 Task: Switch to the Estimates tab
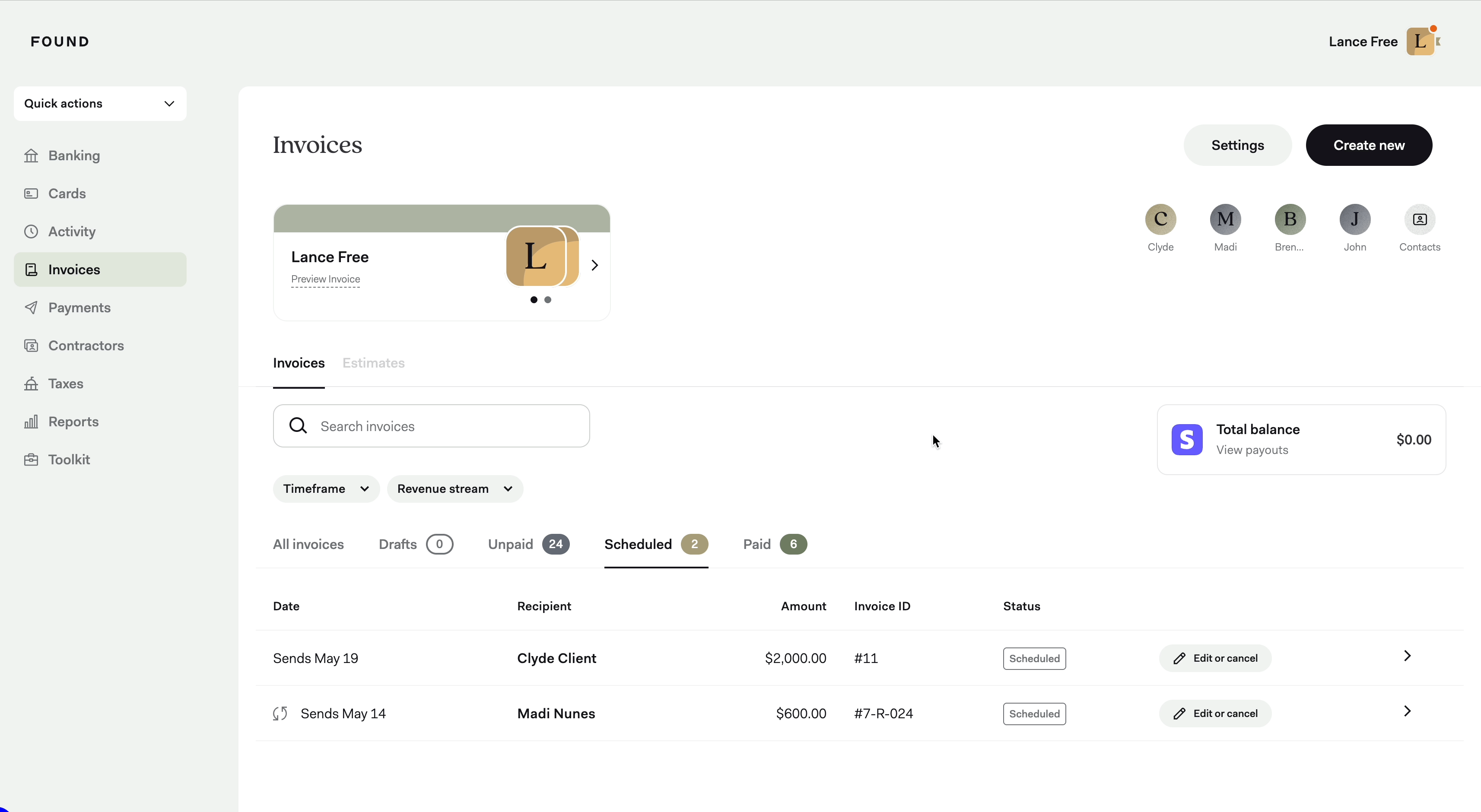(373, 363)
